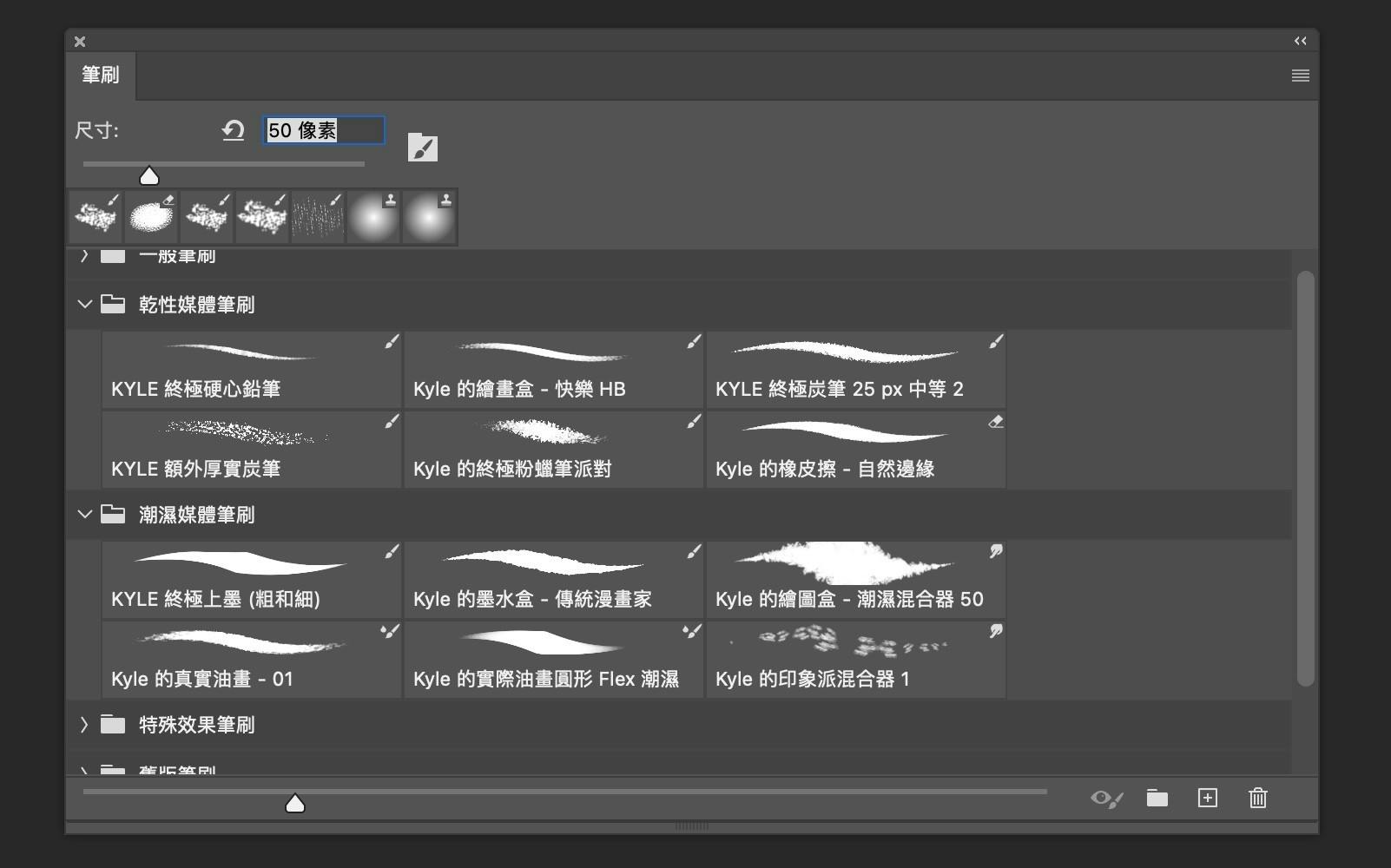The height and width of the screenshot is (868, 1391).
Task: Expand the 一般筆刷 group chevron
Action: tap(84, 255)
